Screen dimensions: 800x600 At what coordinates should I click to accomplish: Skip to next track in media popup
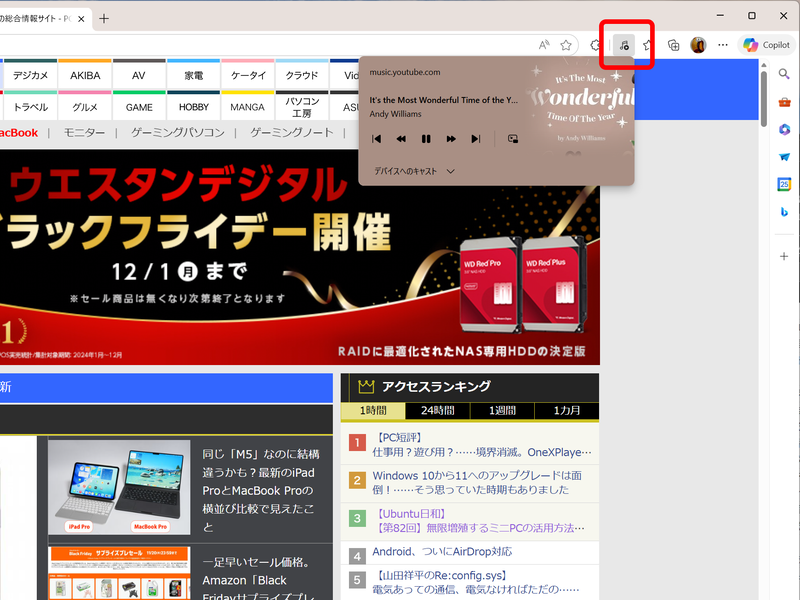click(x=476, y=139)
